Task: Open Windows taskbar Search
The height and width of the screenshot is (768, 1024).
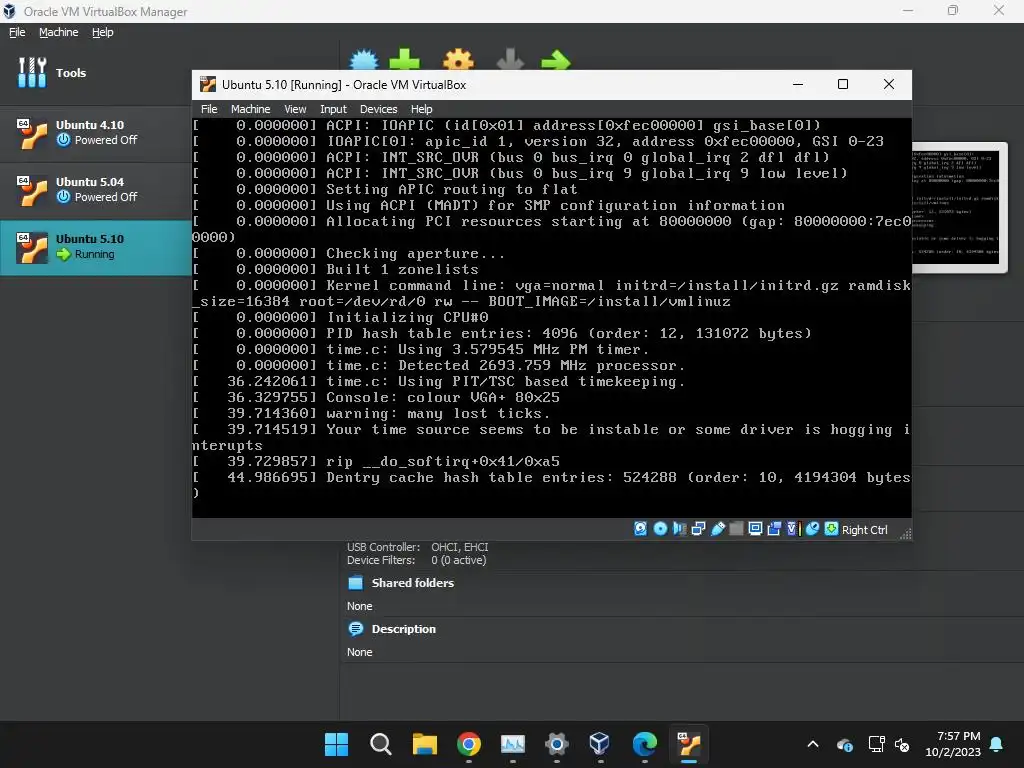Action: pos(380,744)
